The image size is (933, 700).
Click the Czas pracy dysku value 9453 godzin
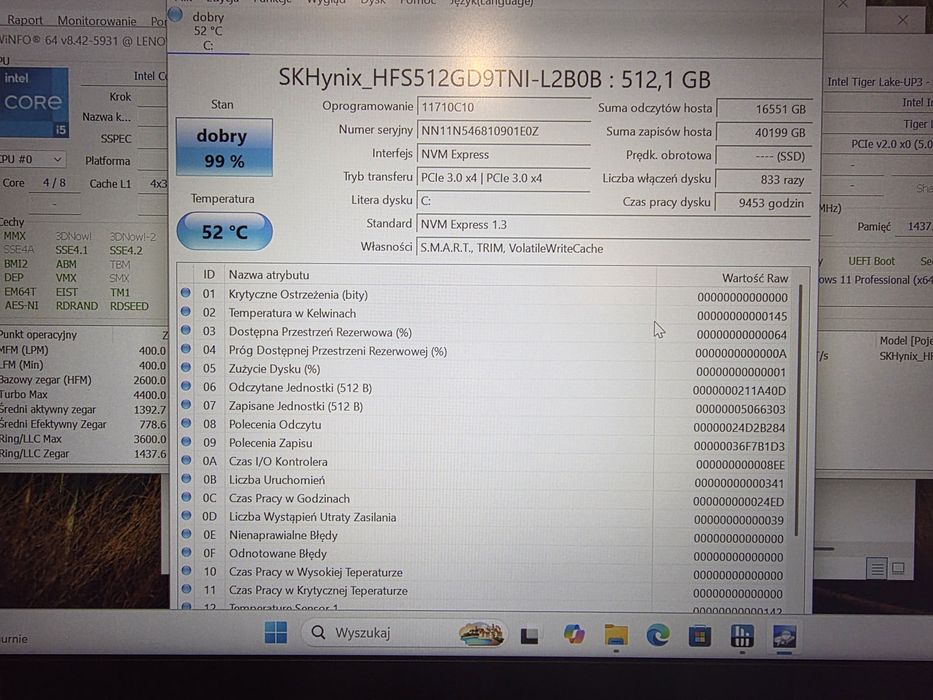pos(763,202)
